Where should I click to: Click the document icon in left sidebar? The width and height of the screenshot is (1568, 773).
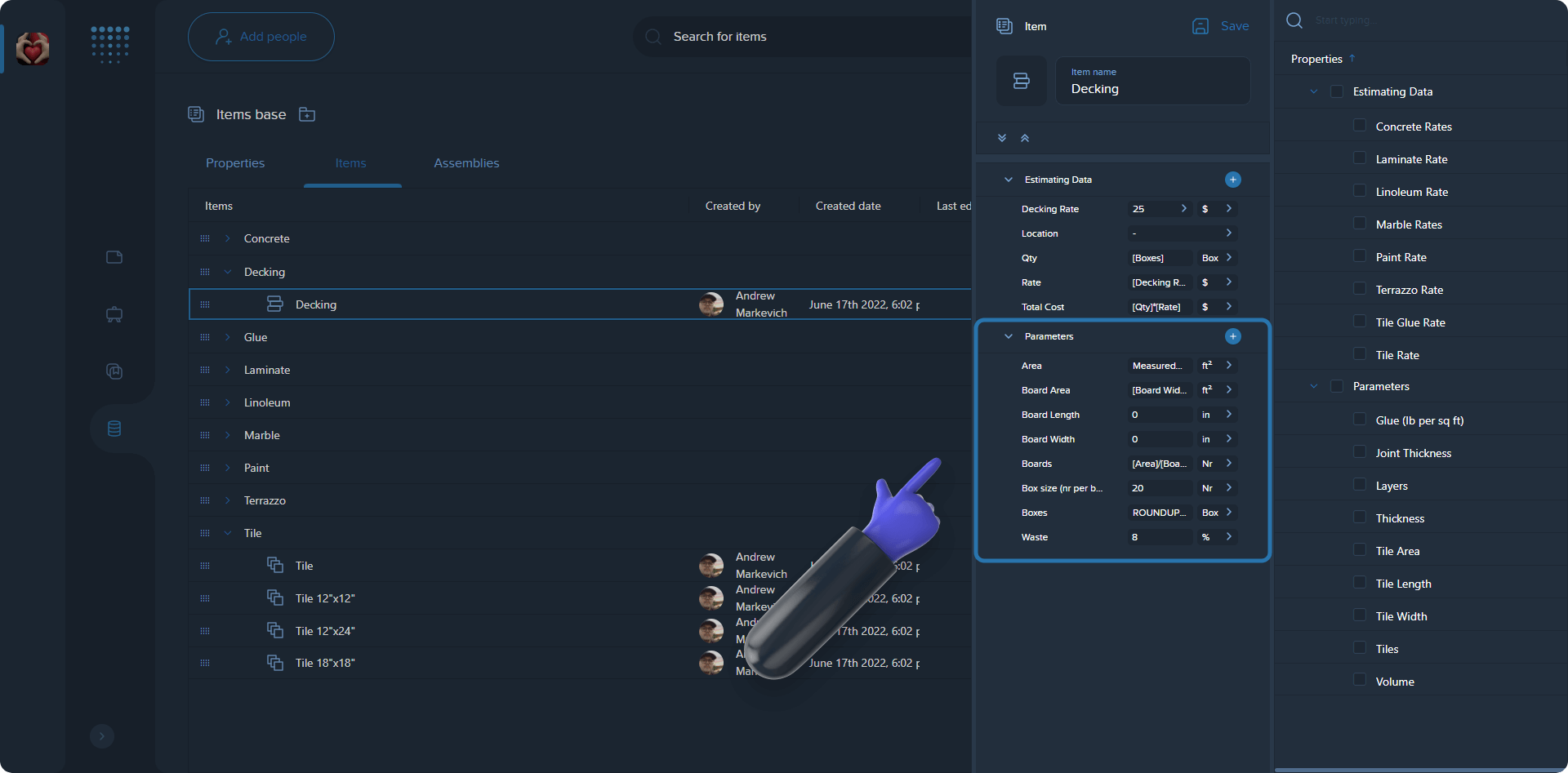(x=114, y=257)
